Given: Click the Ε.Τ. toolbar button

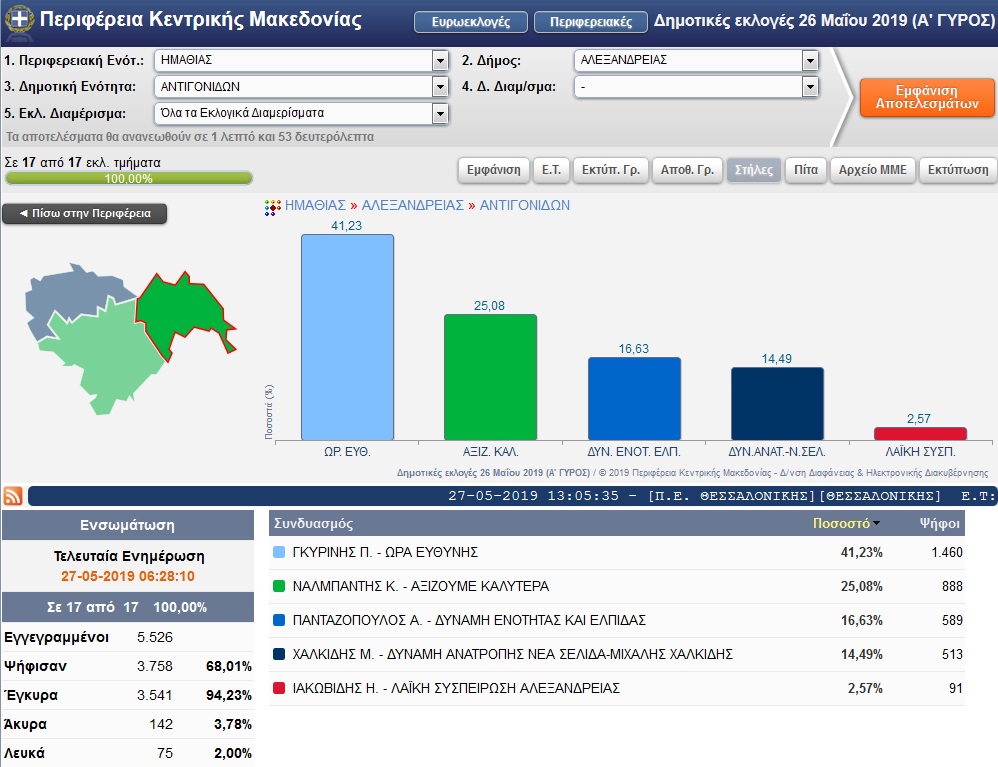Looking at the screenshot, I should coord(551,170).
